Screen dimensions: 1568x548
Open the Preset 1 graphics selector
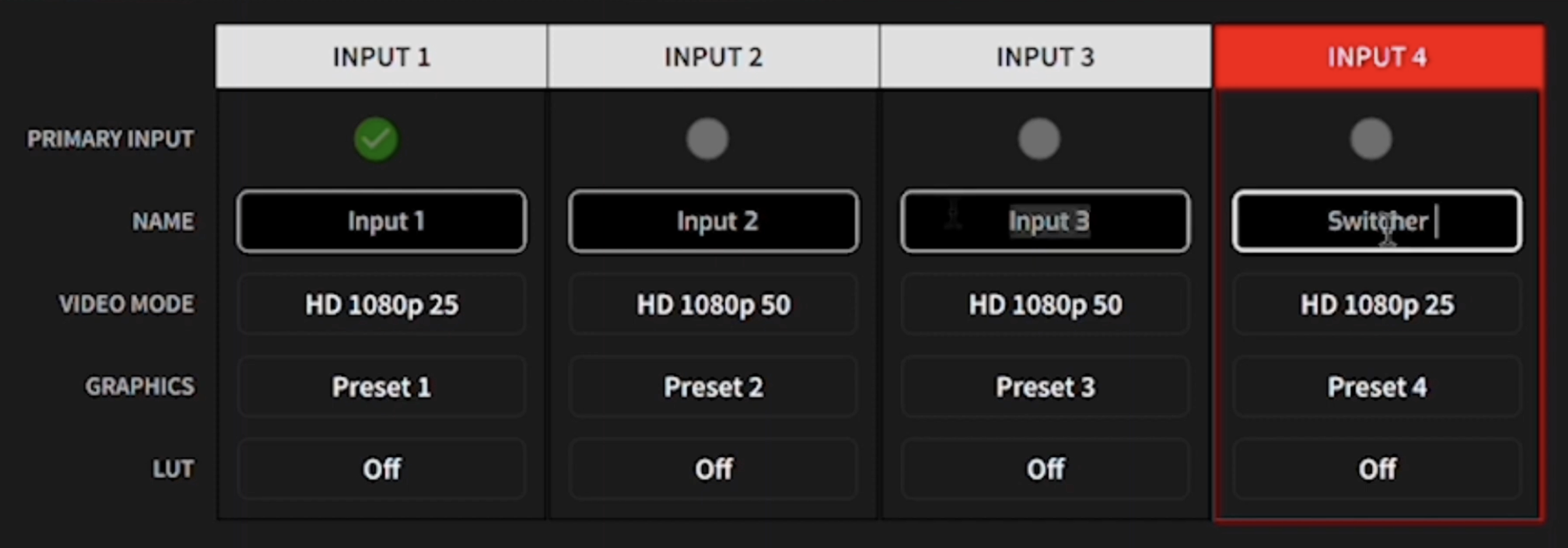(382, 387)
